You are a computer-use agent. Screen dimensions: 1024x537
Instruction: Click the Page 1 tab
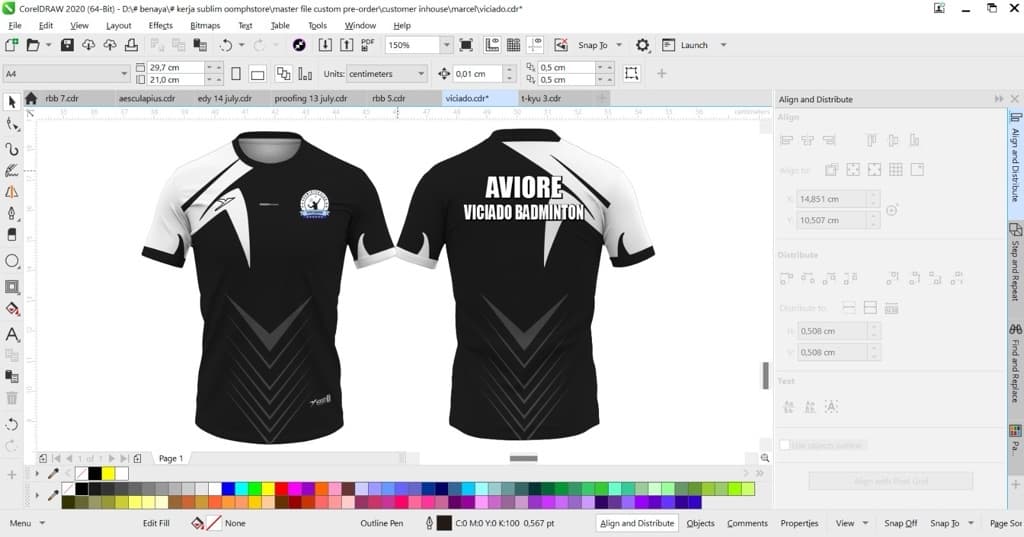(x=171, y=458)
